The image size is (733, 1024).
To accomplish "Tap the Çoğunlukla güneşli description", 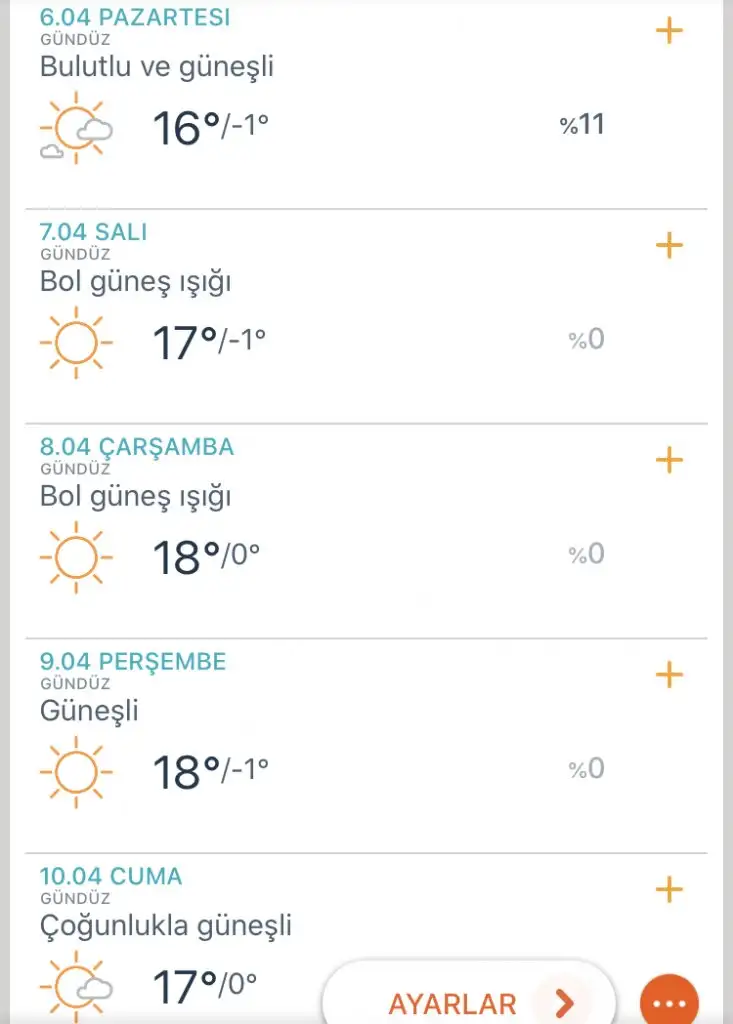I will click(165, 926).
